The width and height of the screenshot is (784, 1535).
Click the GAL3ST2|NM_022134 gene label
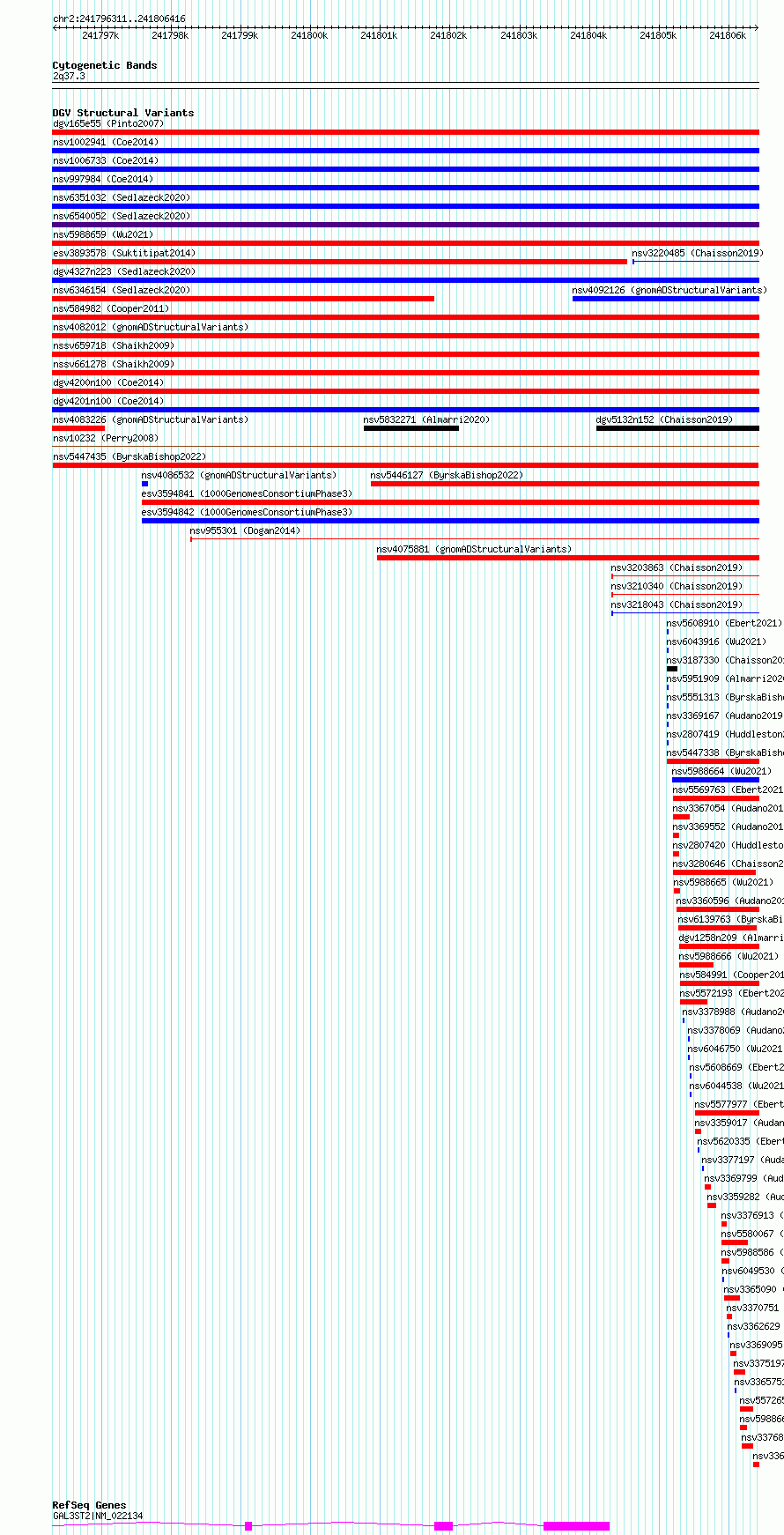tap(98, 1516)
